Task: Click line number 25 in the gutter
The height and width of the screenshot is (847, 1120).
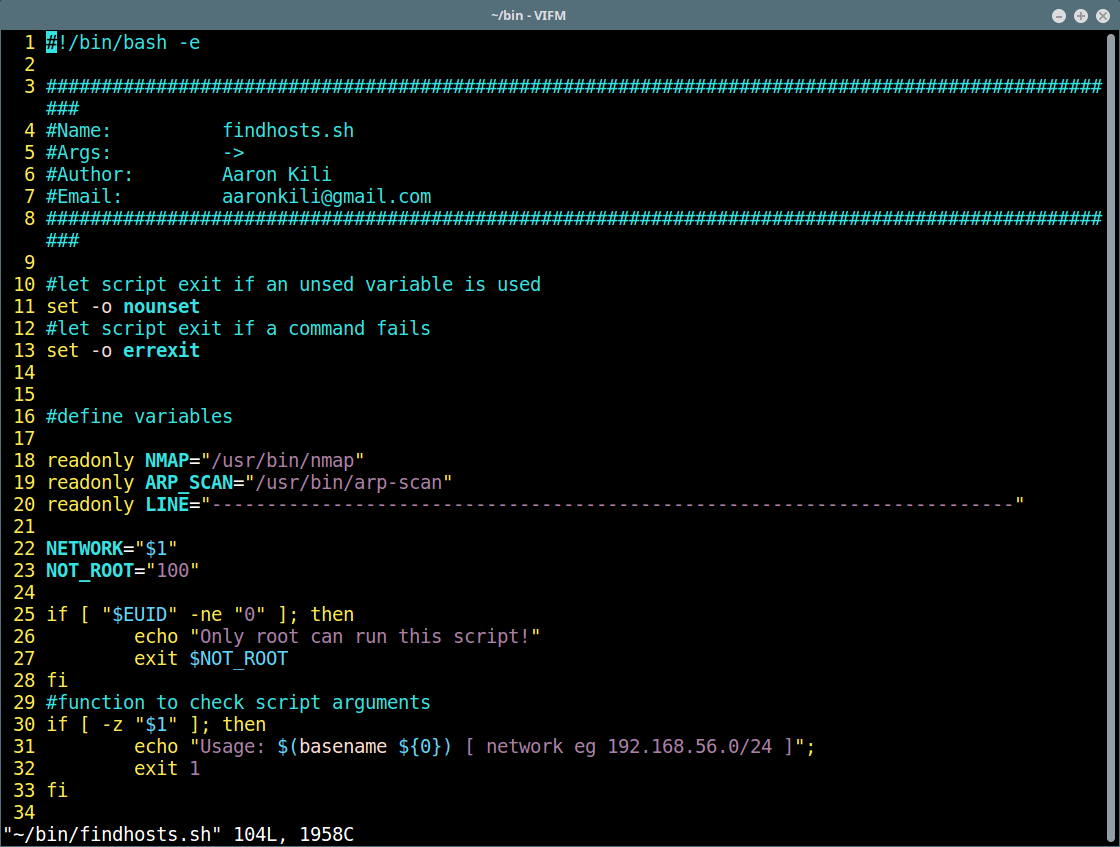Action: [x=24, y=614]
